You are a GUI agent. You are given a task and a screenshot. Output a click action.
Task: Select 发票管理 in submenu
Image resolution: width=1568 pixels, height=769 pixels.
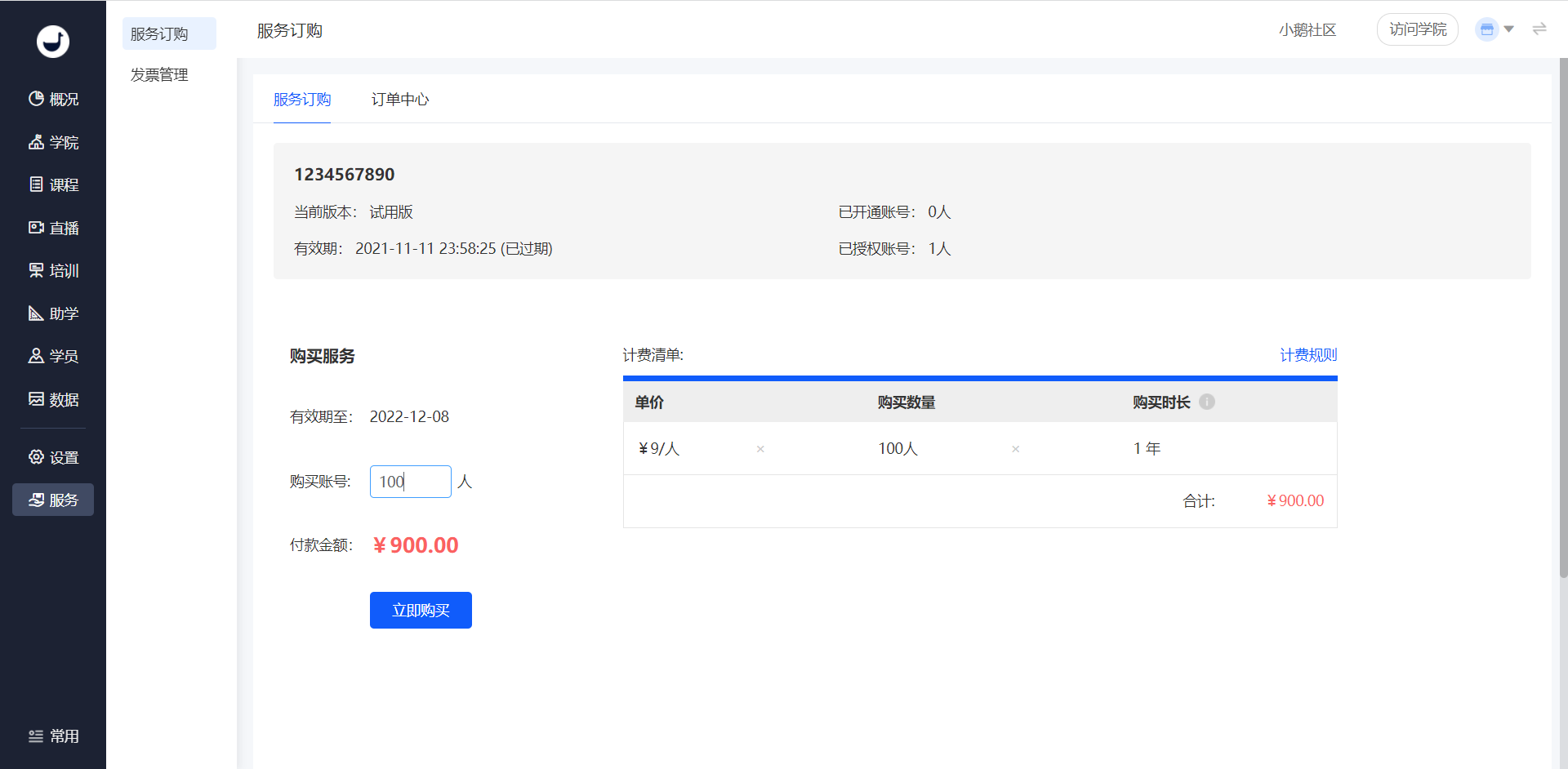coord(159,75)
